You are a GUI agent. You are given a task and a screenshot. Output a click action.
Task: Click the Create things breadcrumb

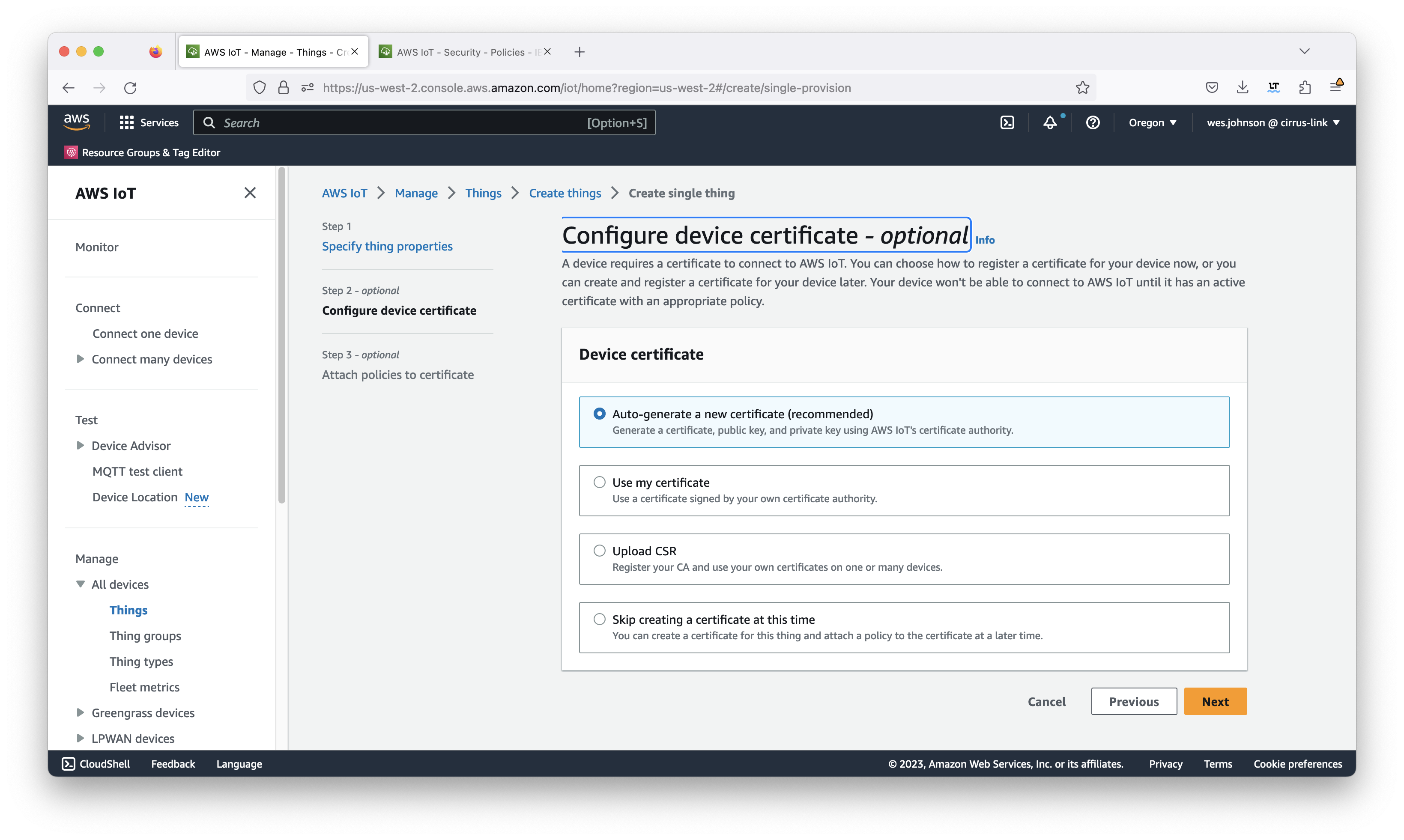pos(565,193)
